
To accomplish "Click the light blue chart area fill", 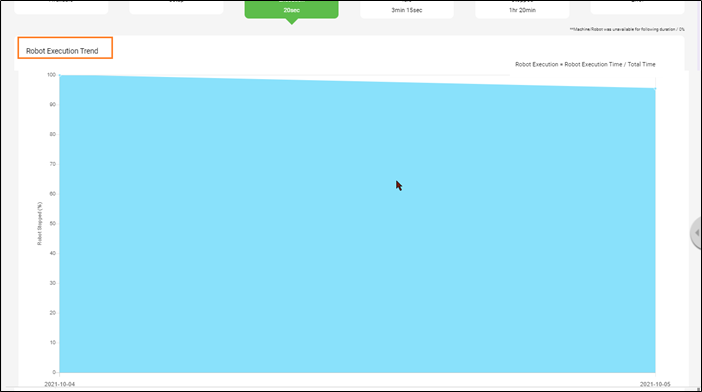I will pyautogui.click(x=357, y=228).
